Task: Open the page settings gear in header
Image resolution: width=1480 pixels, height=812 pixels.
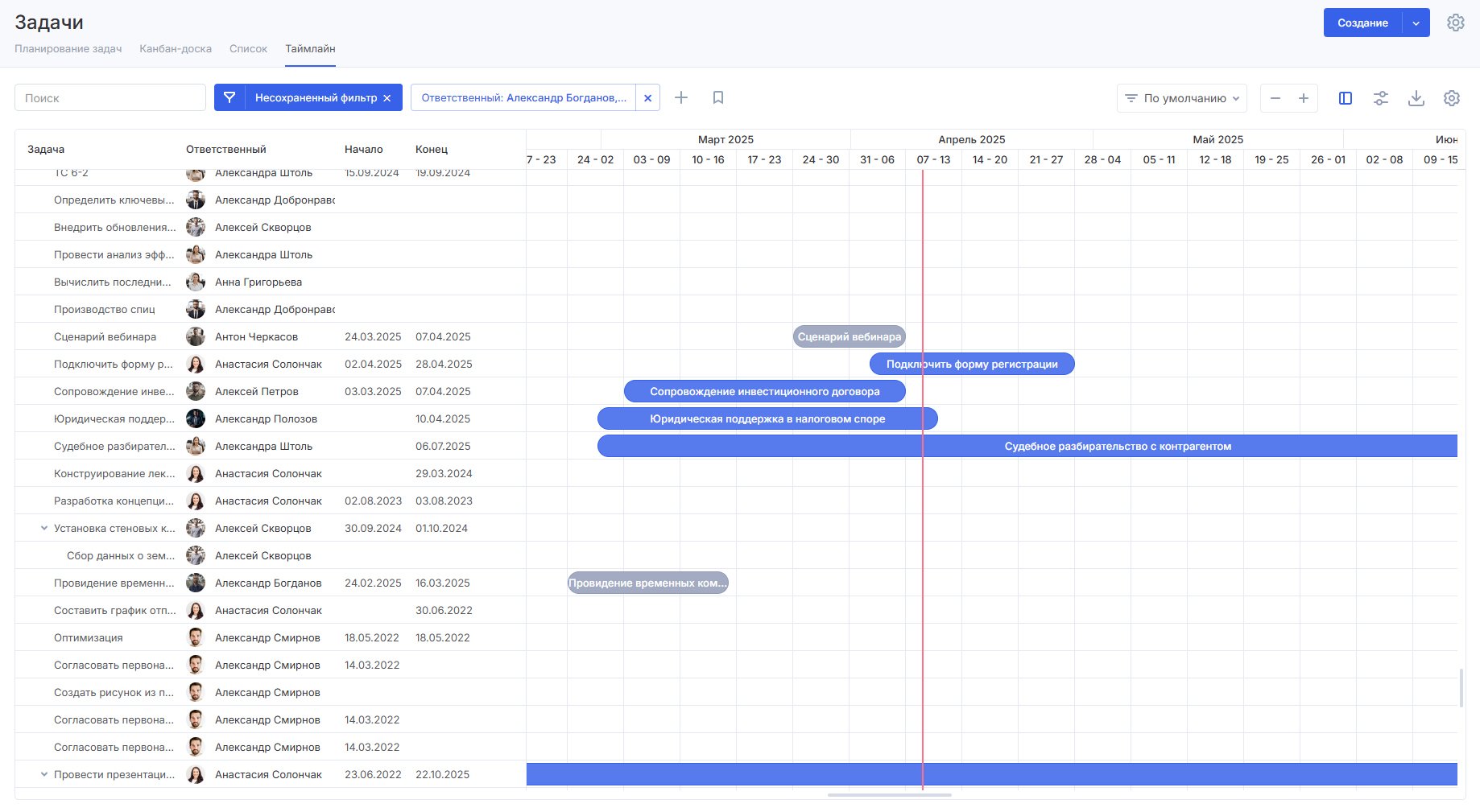Action: coord(1455,23)
